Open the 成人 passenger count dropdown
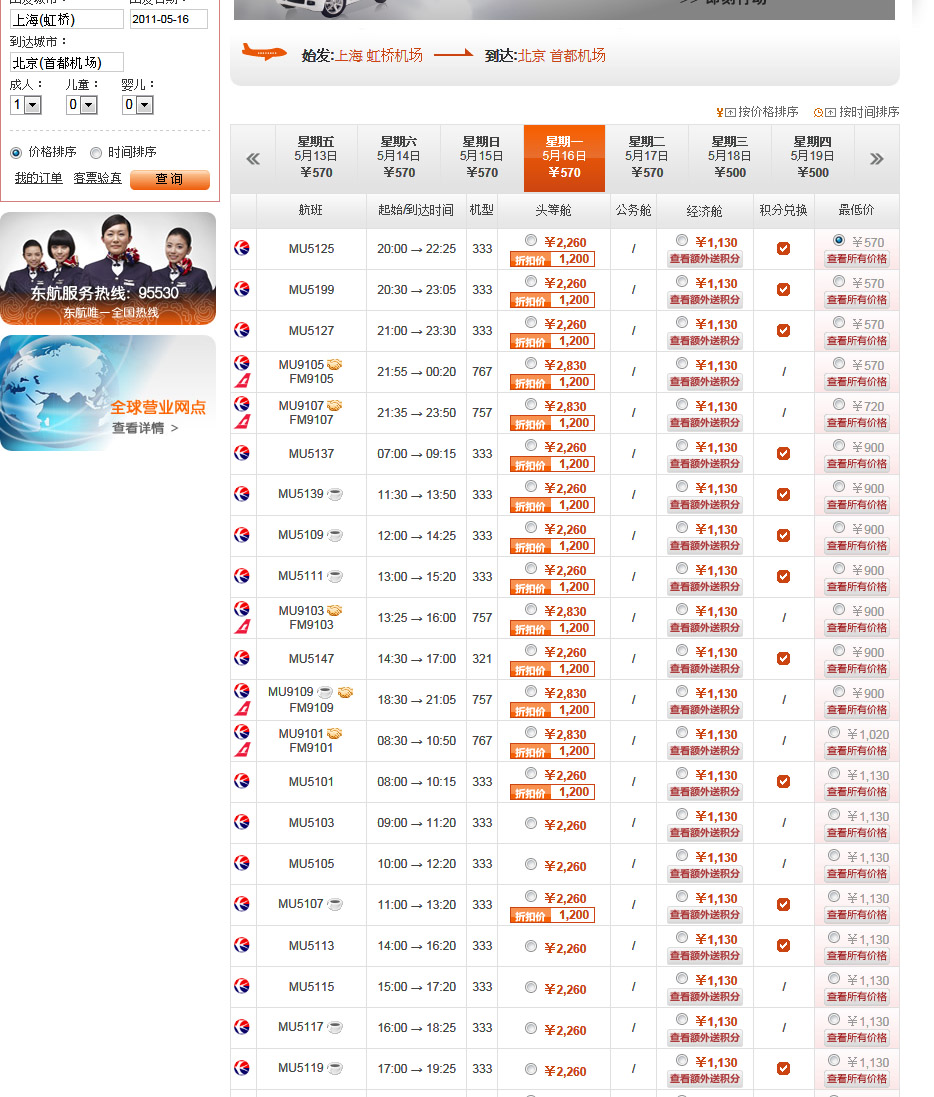The height and width of the screenshot is (1097, 934). (x=32, y=105)
